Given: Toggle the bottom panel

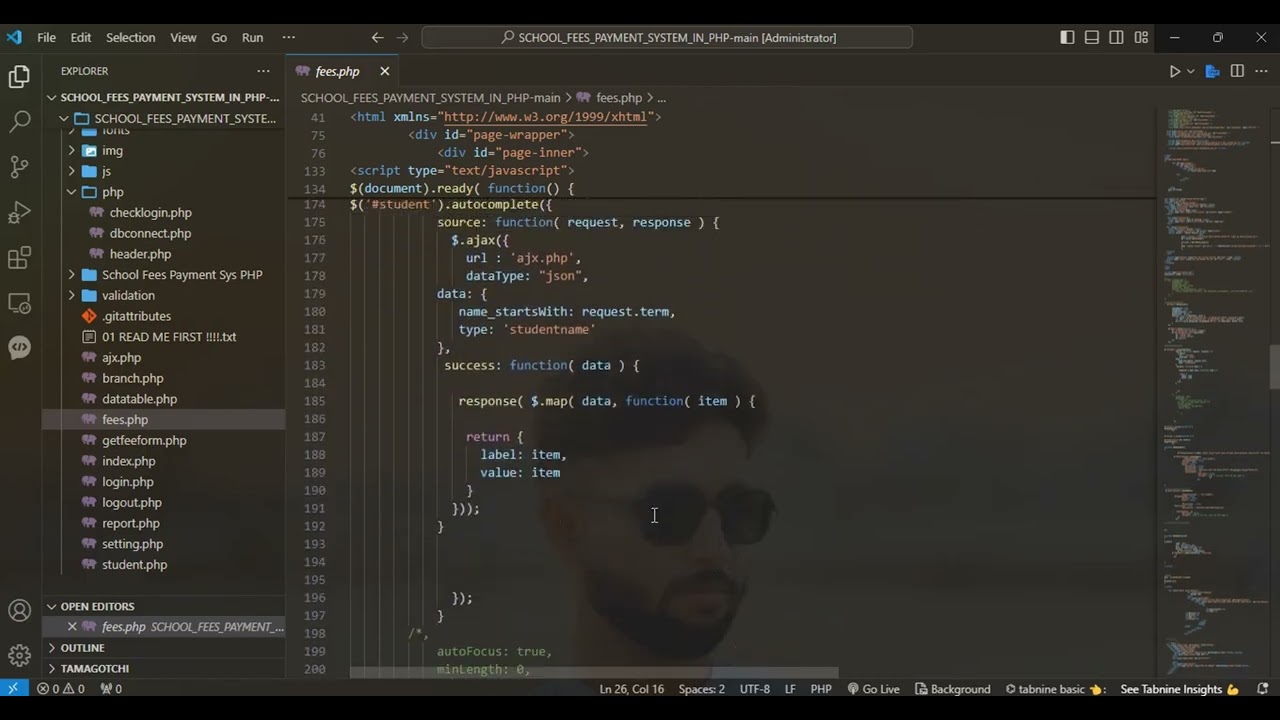Looking at the screenshot, I should click(1092, 37).
